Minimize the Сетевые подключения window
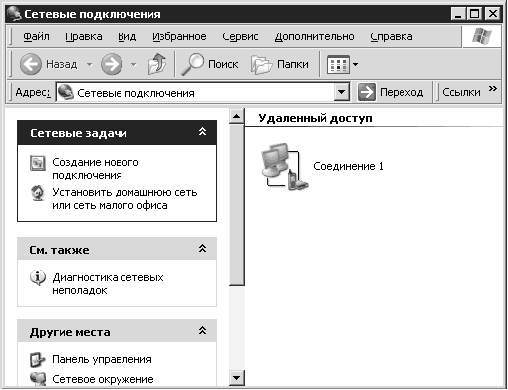Image resolution: width=508 pixels, height=390 pixels. click(458, 14)
